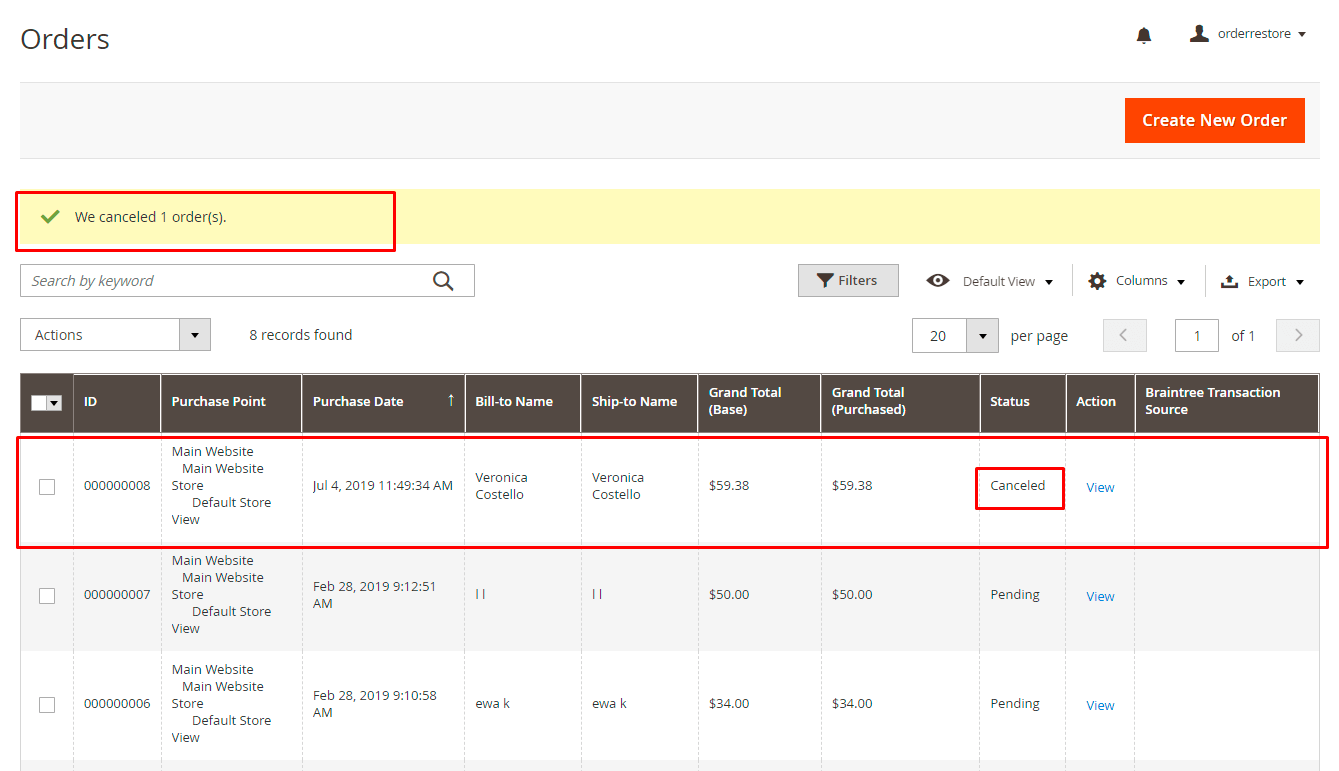
Task: Click date Feb 28, 2019 9:12:51 AM
Action: click(375, 595)
